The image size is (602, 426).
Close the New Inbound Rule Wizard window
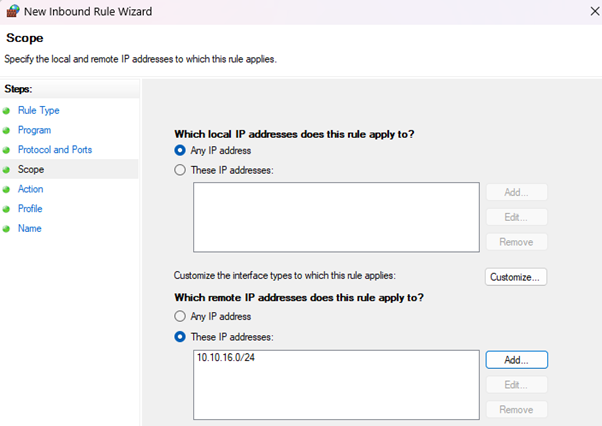(595, 12)
